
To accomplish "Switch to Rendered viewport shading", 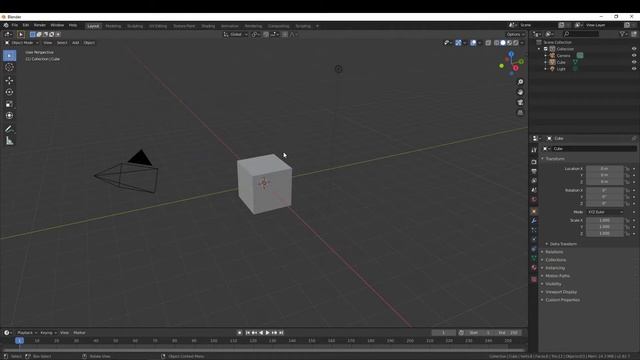I will [516, 43].
